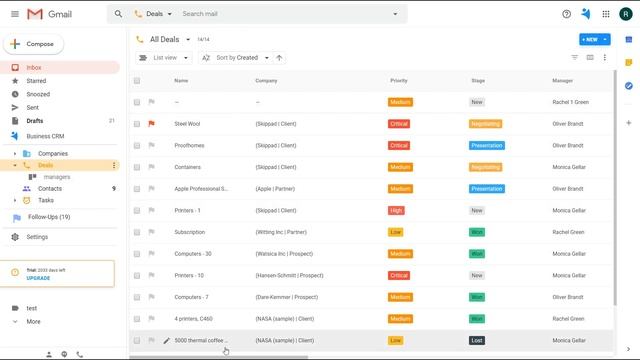Open the Deals scope dropdown in the search bar
640x360 pixels.
pos(153,14)
